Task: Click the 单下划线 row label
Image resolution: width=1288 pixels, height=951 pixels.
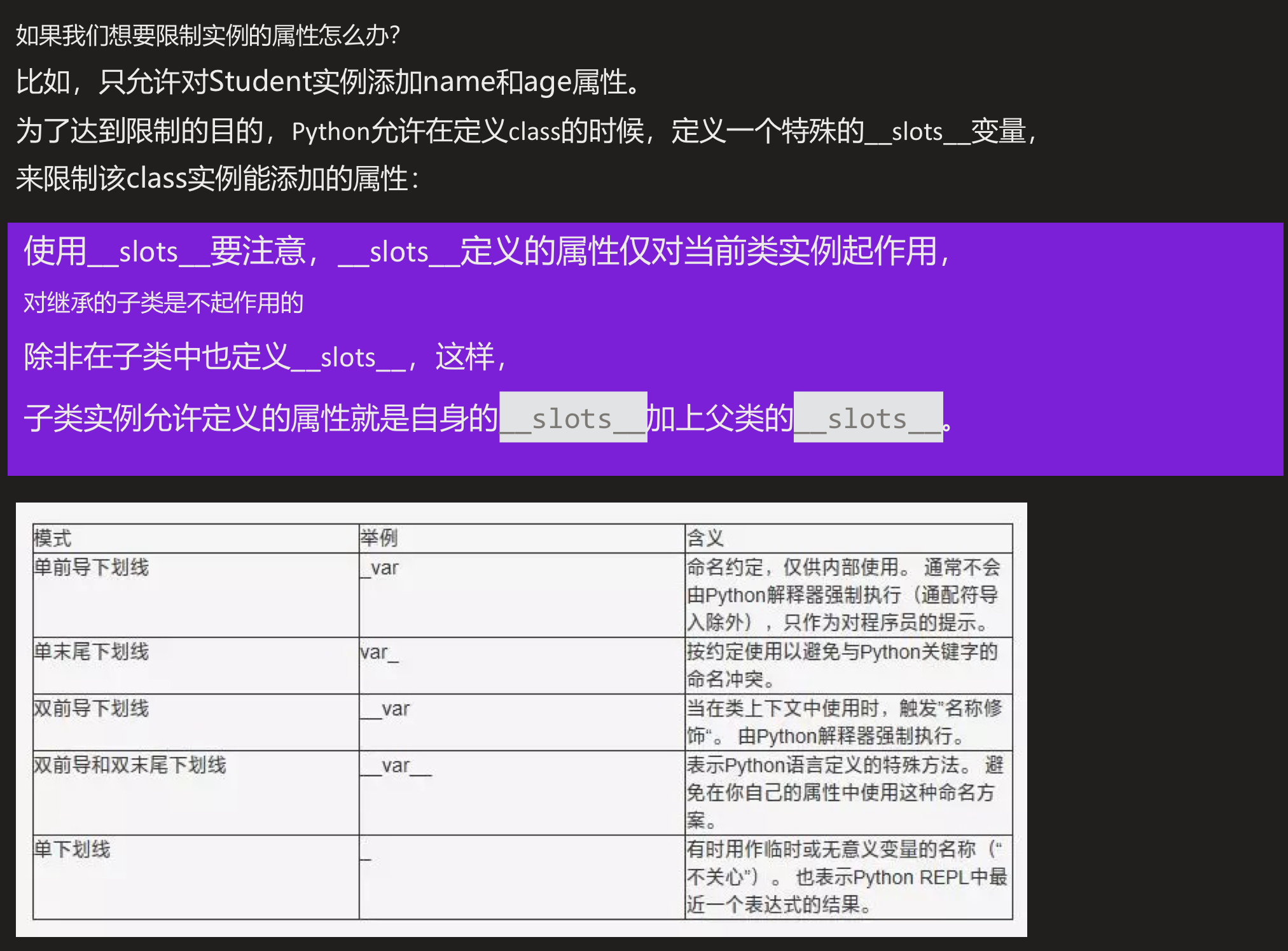Action: (72, 849)
